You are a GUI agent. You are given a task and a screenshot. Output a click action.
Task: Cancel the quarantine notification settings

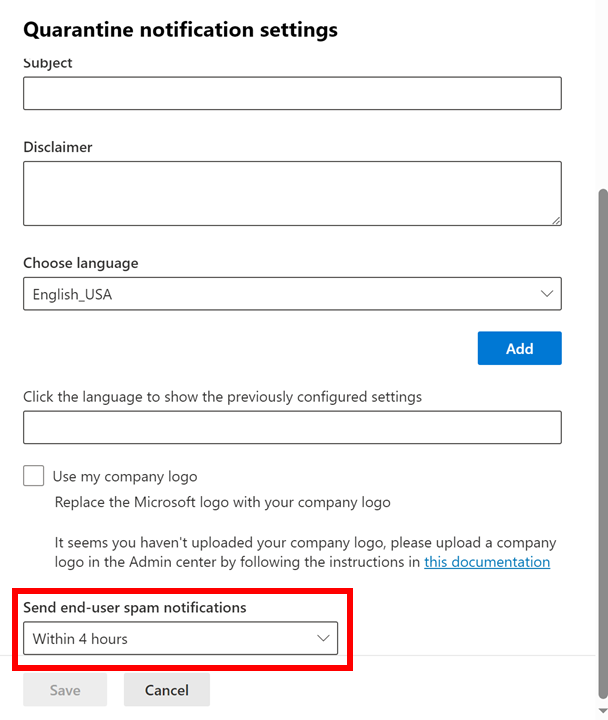[x=167, y=690]
